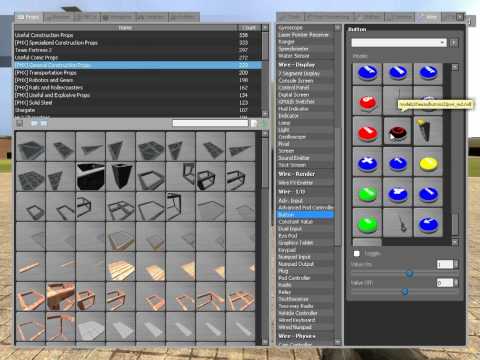Pick the red button model with white stripe
The image size is (480, 360).
coord(367,131)
